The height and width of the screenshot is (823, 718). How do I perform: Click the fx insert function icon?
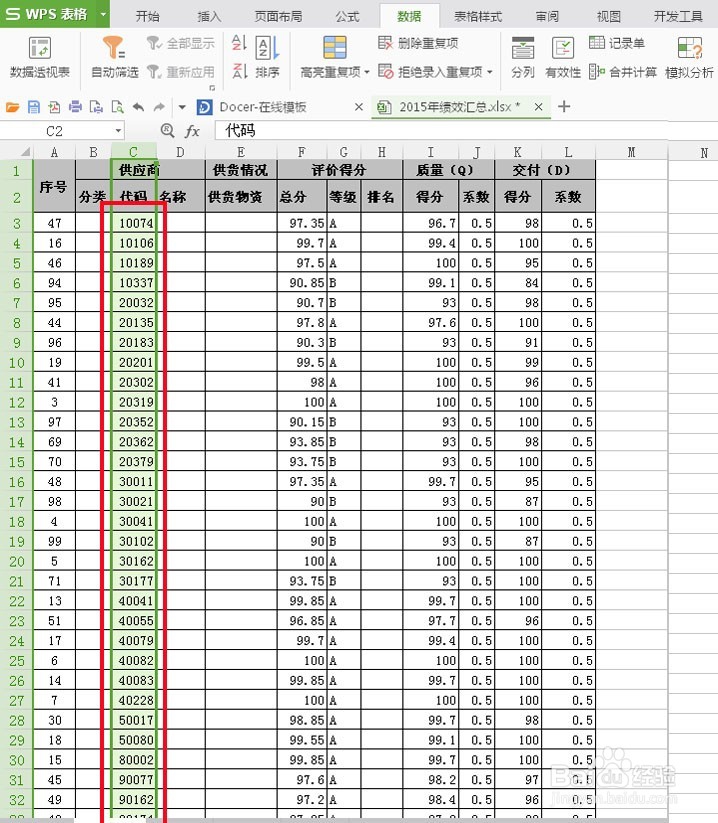click(x=192, y=131)
